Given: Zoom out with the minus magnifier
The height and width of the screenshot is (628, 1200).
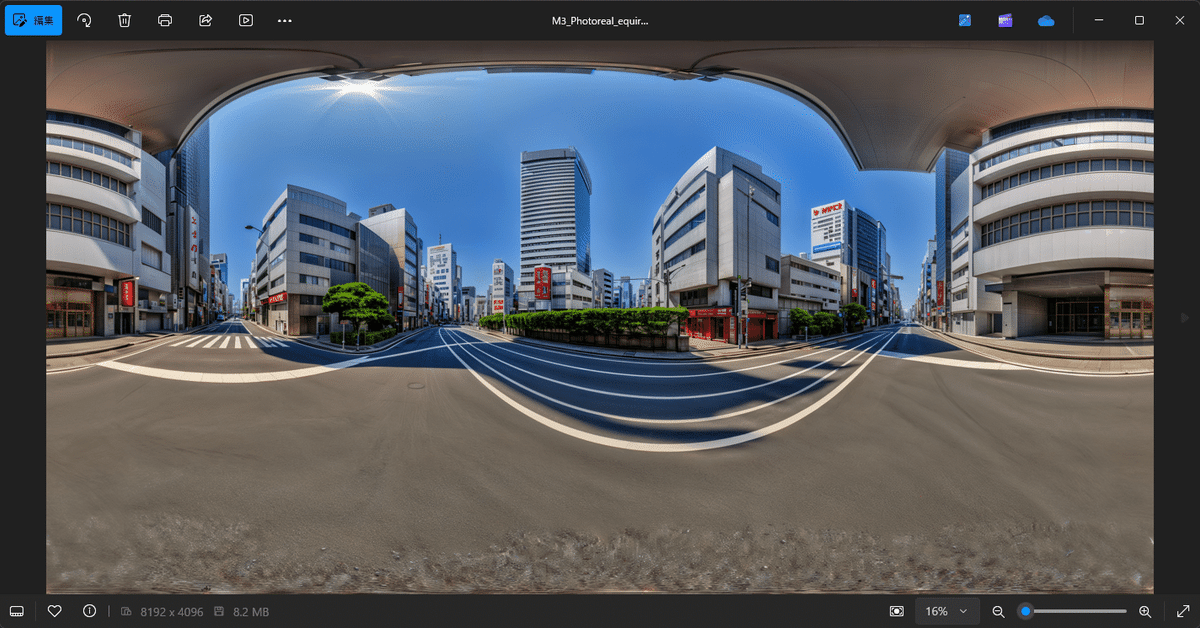Looking at the screenshot, I should coord(998,611).
